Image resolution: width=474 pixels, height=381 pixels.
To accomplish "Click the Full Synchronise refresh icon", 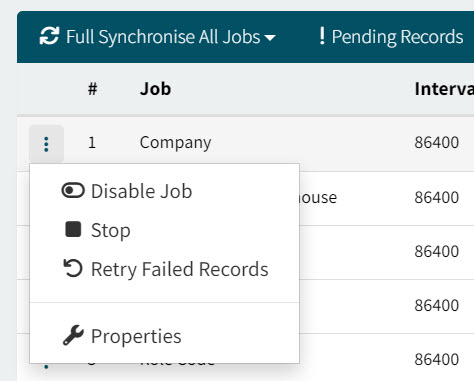I will 49,36.
